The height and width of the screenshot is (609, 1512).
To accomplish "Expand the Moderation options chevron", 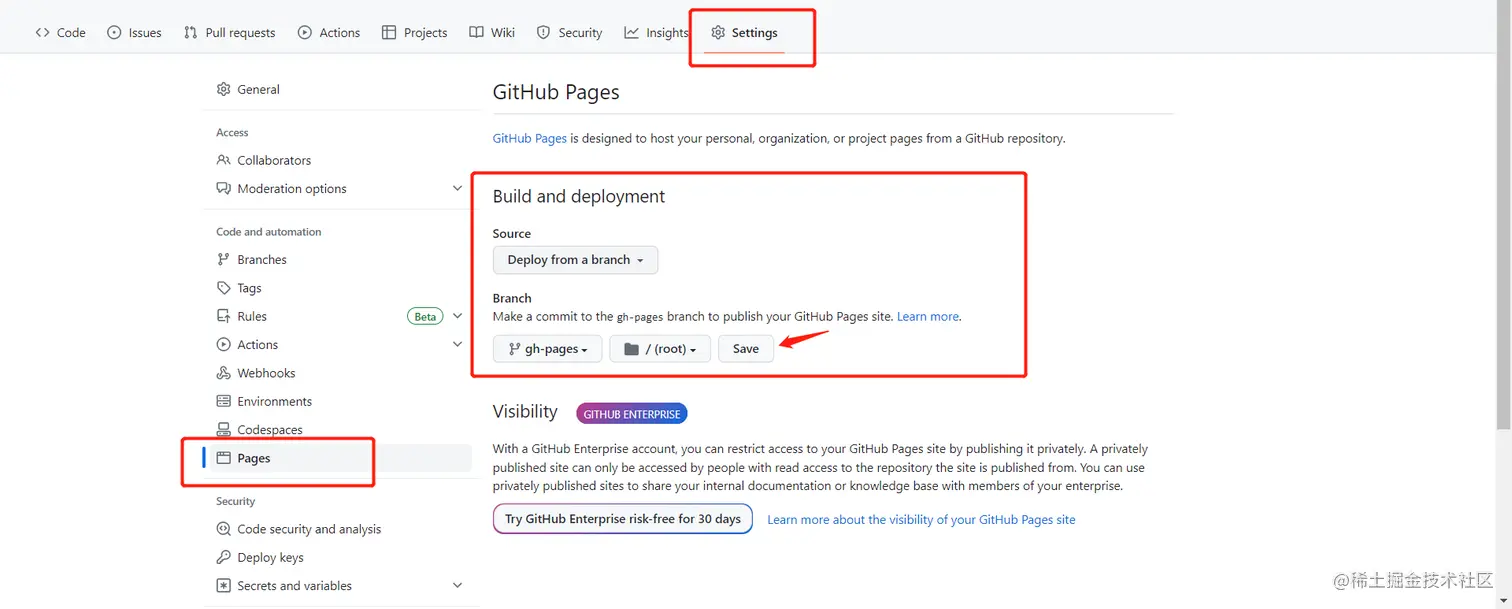I will point(457,188).
